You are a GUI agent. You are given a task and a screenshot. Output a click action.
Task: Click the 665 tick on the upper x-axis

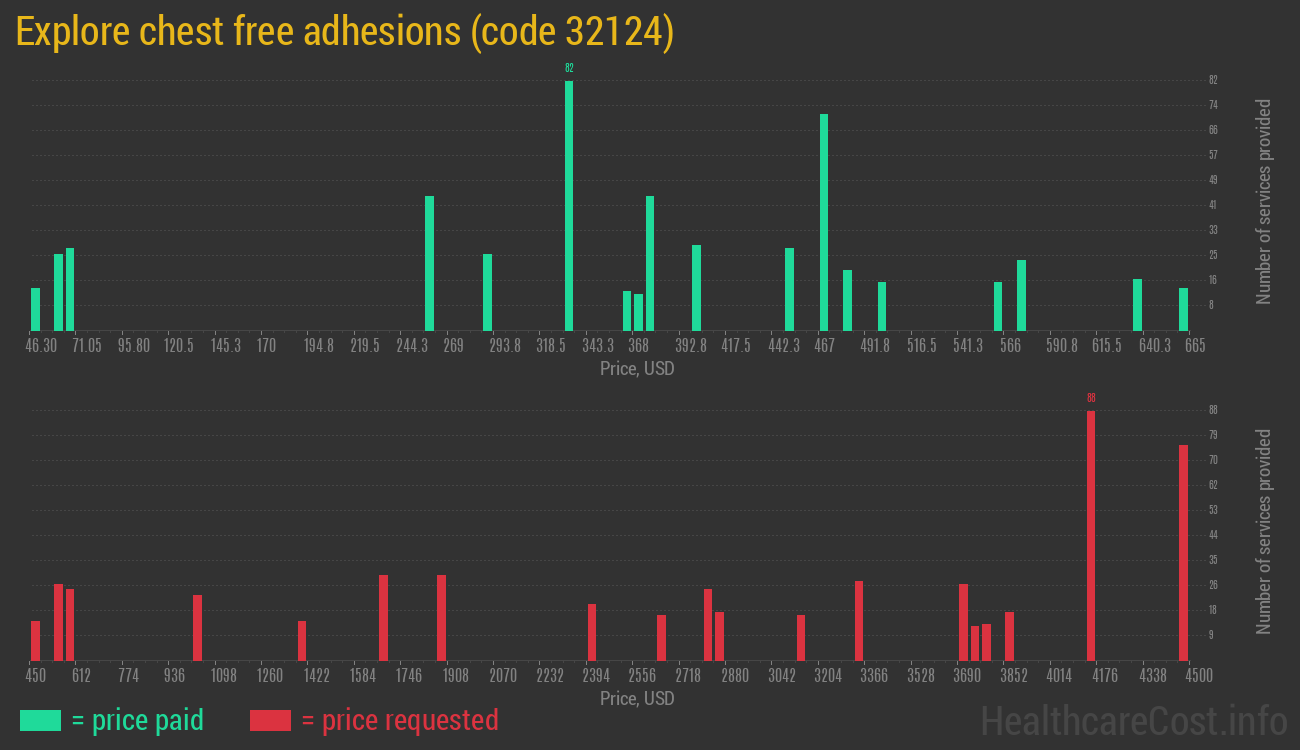[1195, 346]
